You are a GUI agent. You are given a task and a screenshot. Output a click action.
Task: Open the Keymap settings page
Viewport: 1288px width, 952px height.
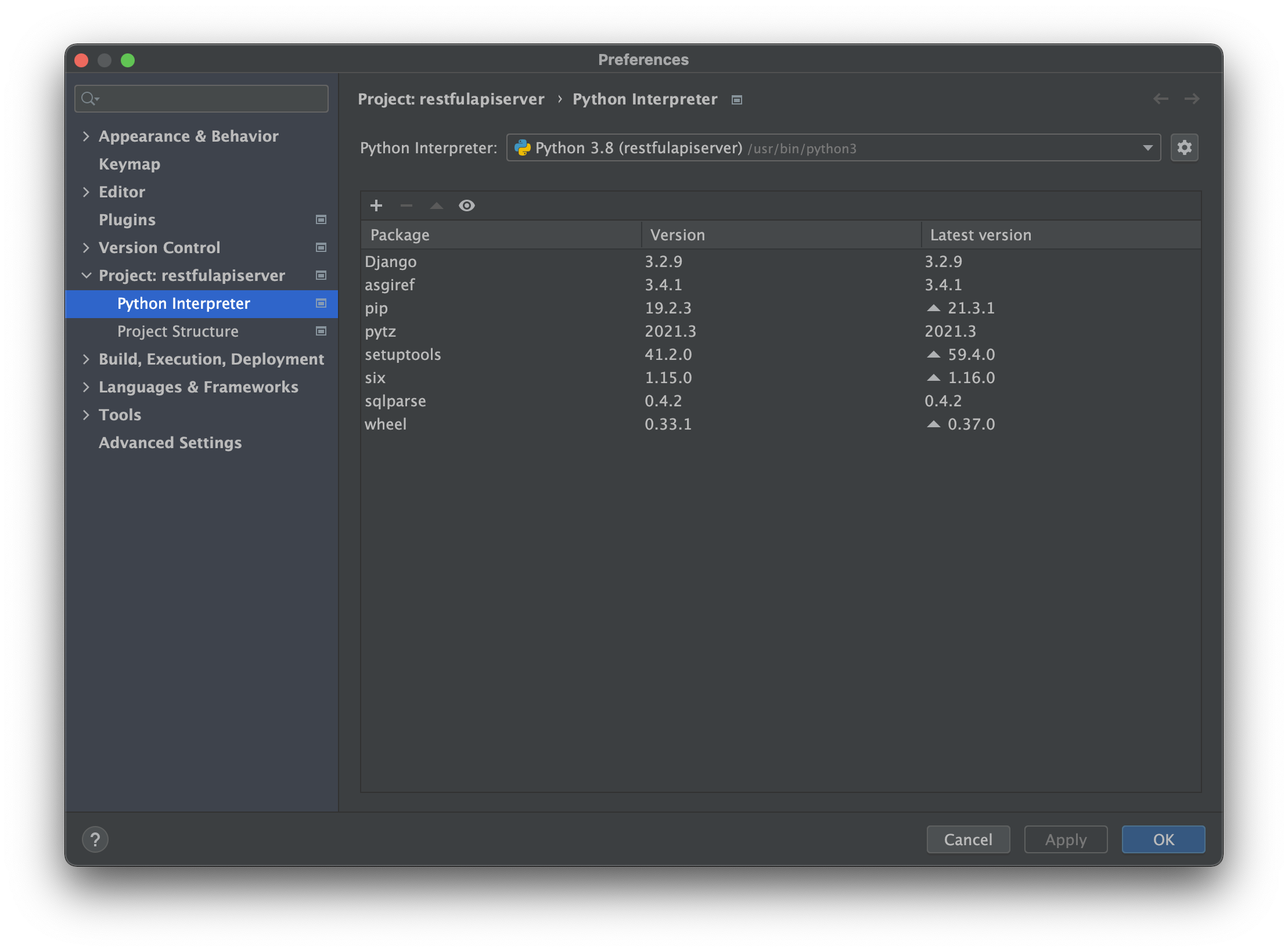[x=129, y=164]
